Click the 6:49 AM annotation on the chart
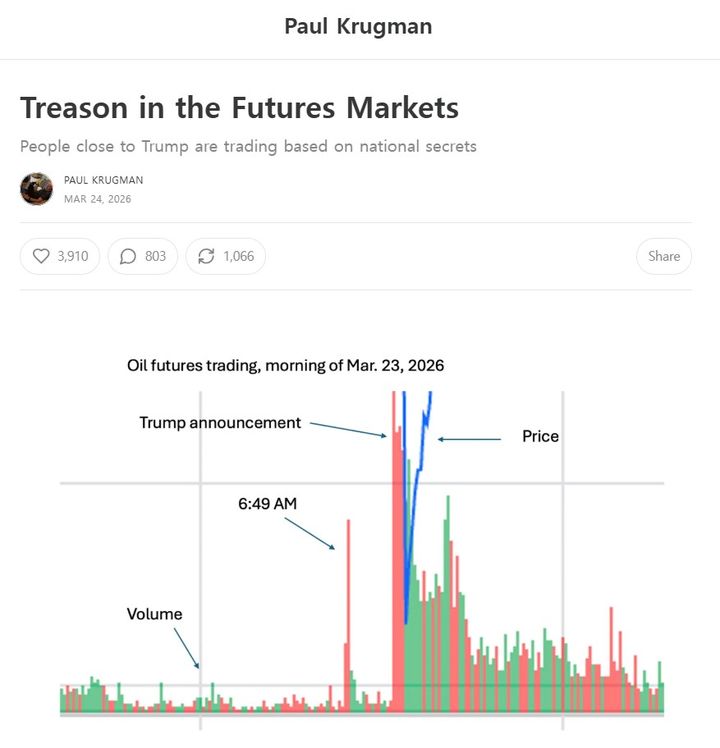Screen dimensions: 720x748 (267, 504)
